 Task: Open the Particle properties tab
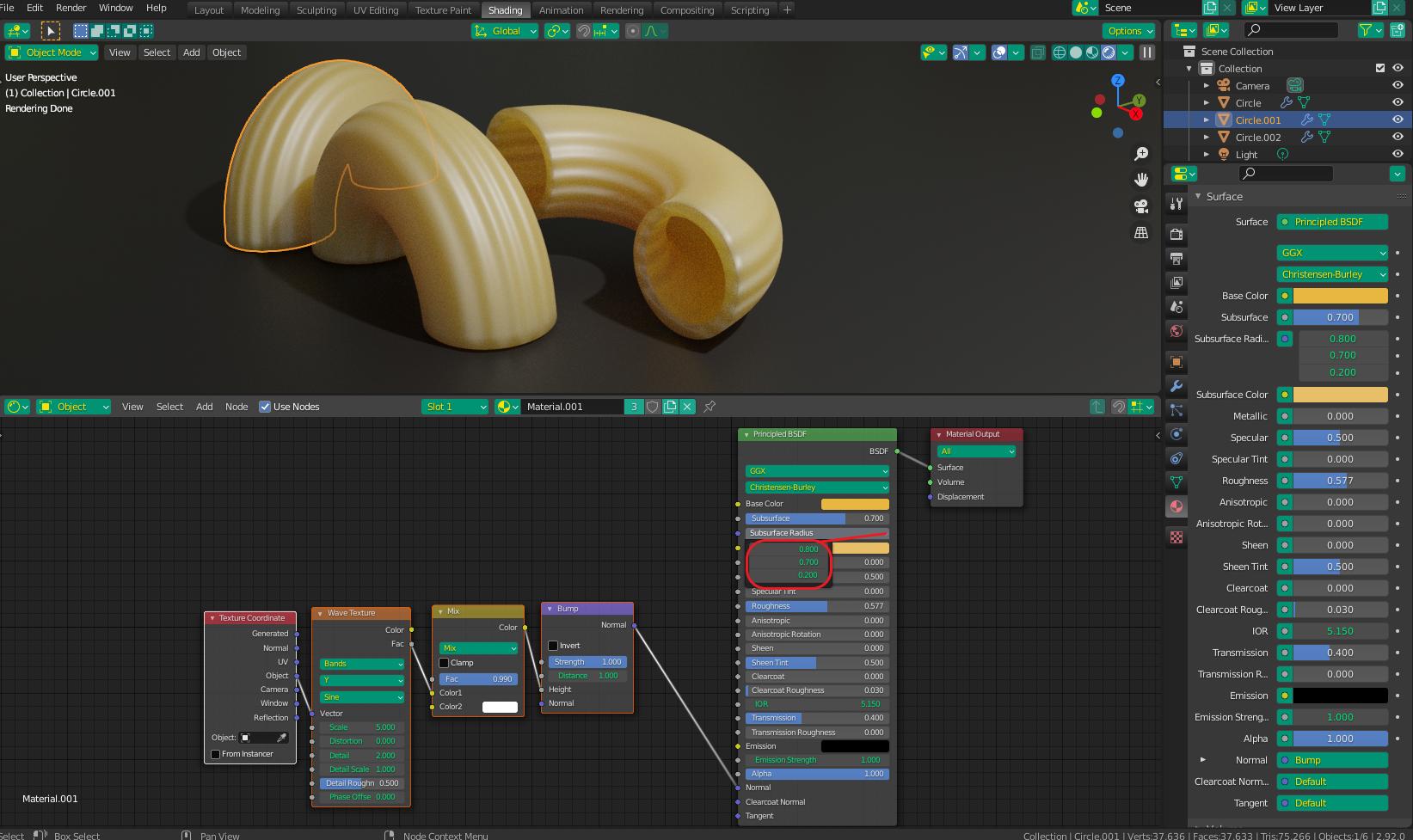point(1176,410)
